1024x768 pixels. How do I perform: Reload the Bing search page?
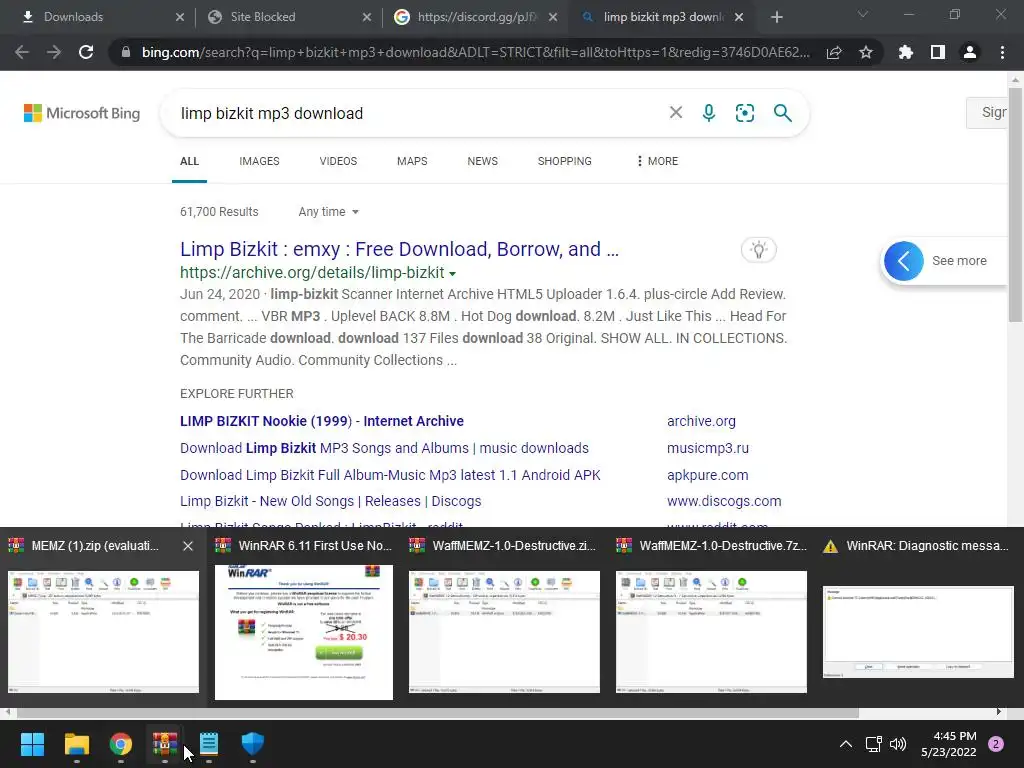[x=86, y=52]
